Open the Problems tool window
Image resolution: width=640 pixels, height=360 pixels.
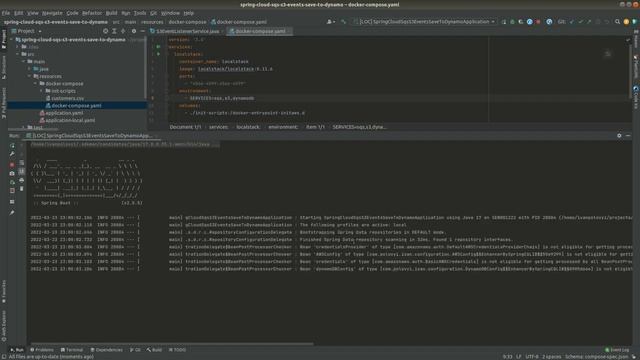point(42,350)
